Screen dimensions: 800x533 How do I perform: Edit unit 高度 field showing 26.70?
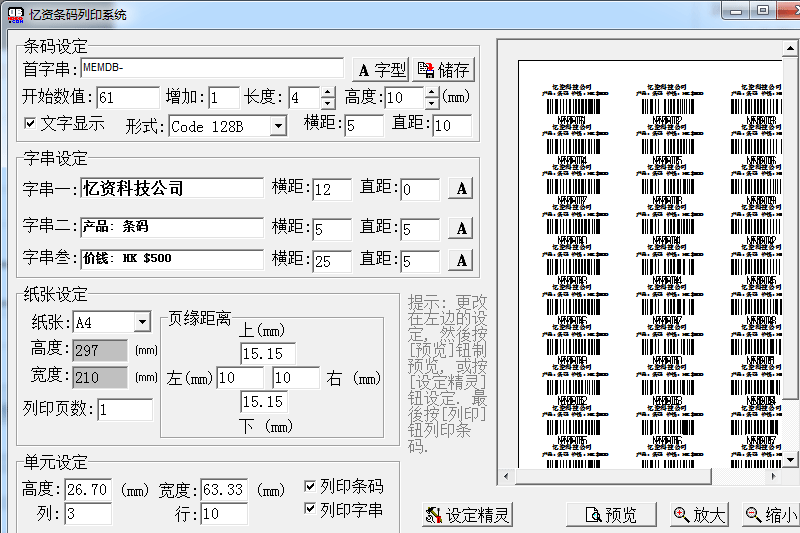click(x=88, y=490)
